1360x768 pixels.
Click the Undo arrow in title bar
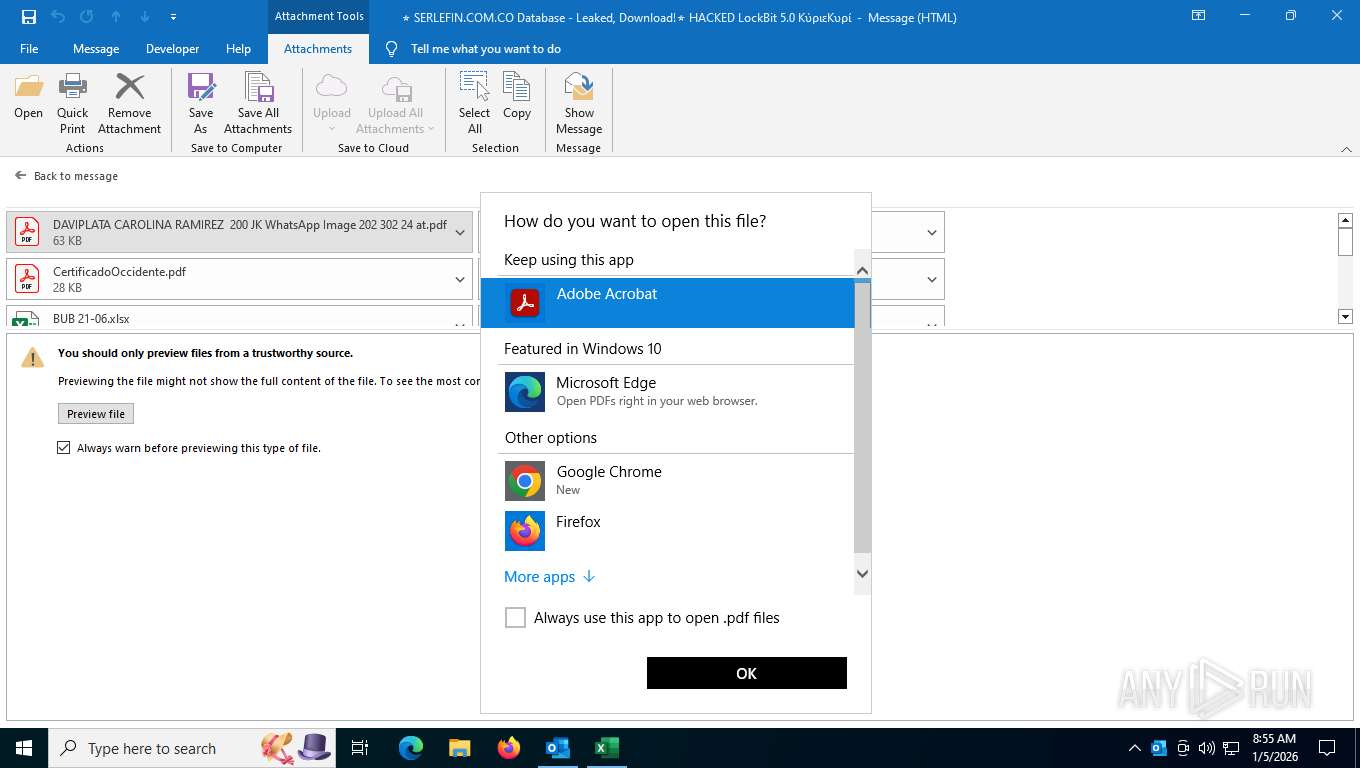coord(58,17)
